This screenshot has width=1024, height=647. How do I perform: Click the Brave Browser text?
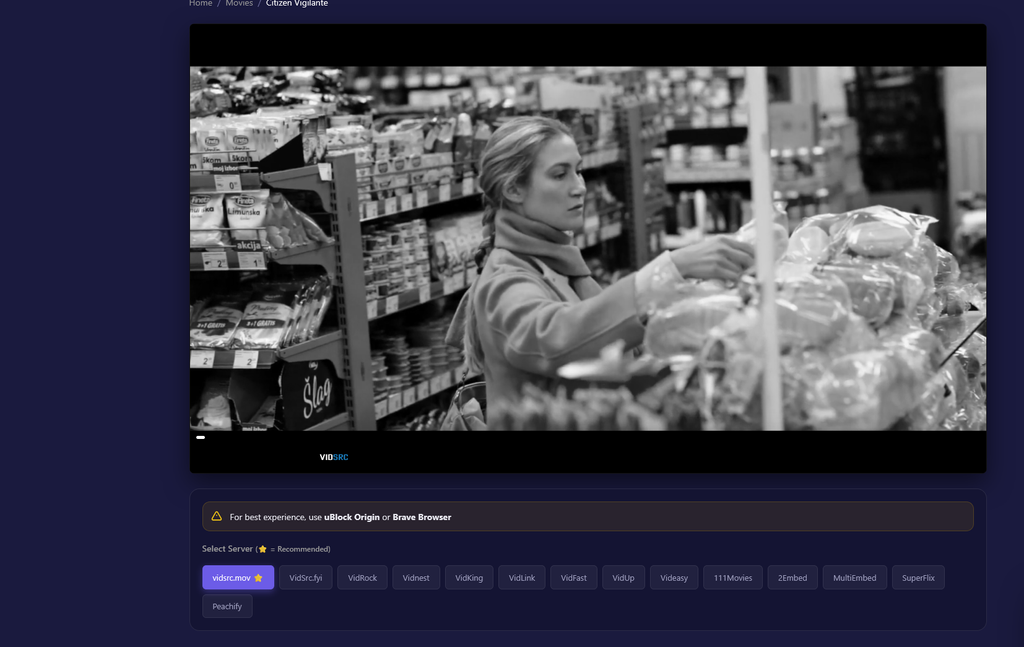point(422,517)
